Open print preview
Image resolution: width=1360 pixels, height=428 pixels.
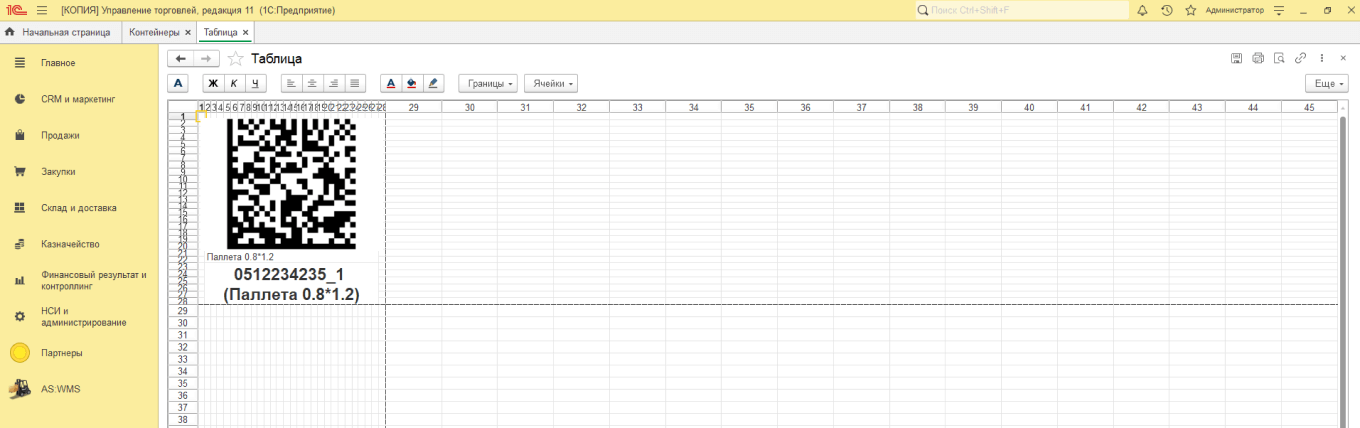(1279, 58)
